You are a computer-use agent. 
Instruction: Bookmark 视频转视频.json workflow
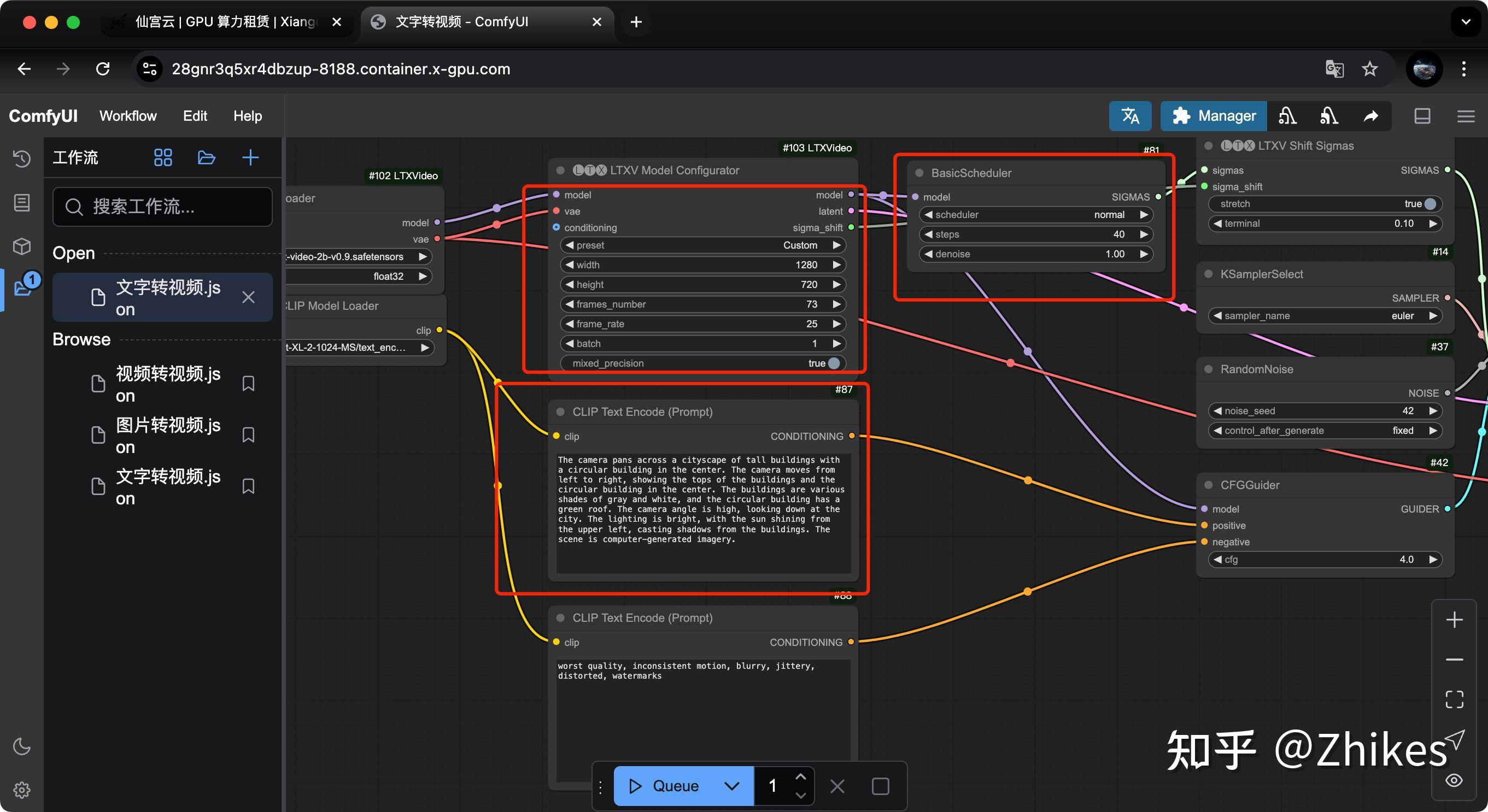(x=248, y=384)
